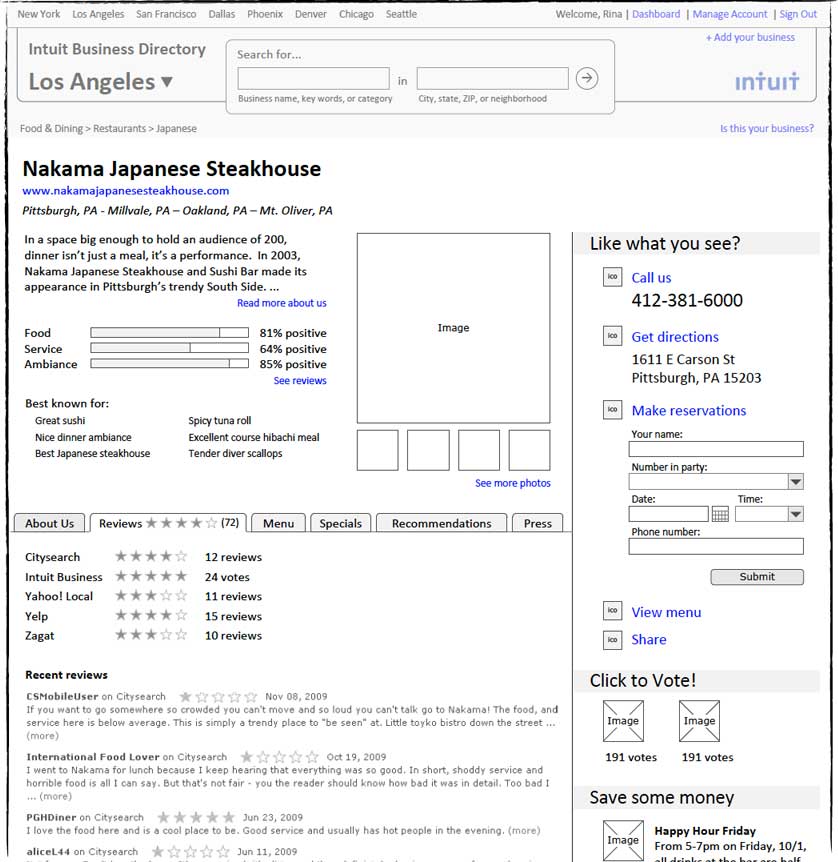This screenshot has height=862, width=838.
Task: Open the Press tab
Action: (537, 523)
